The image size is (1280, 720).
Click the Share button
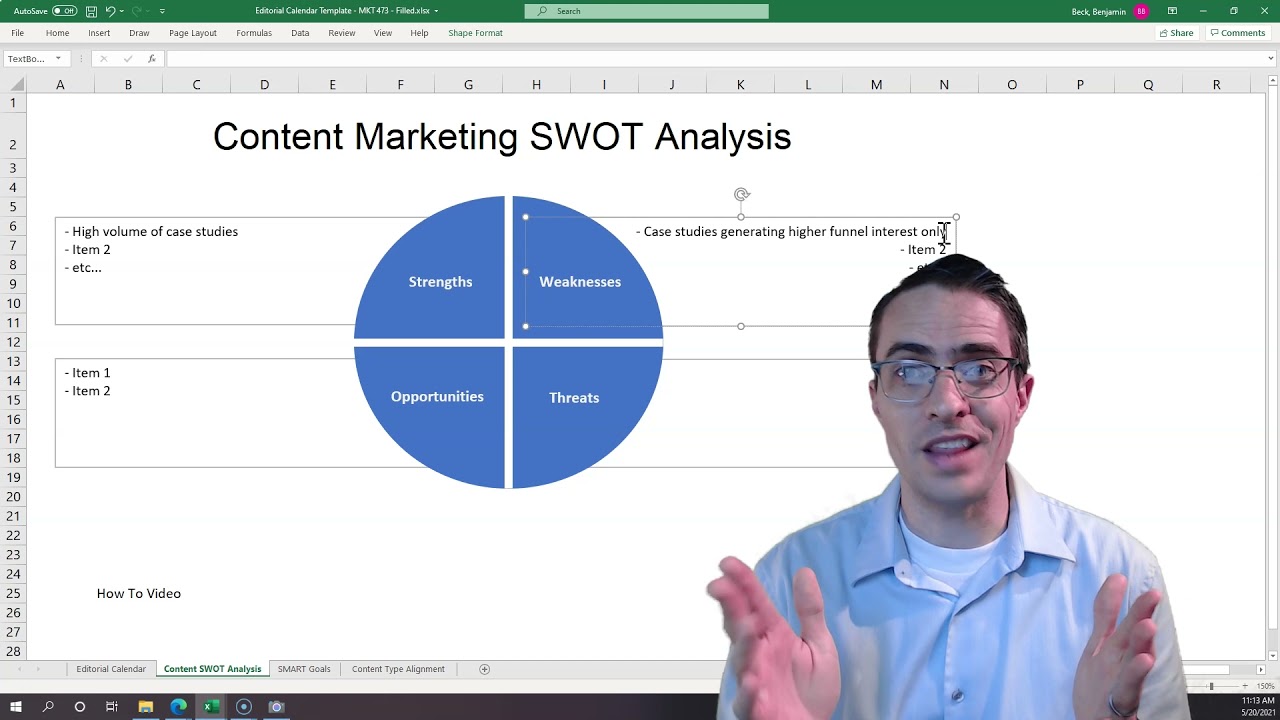tap(1176, 33)
